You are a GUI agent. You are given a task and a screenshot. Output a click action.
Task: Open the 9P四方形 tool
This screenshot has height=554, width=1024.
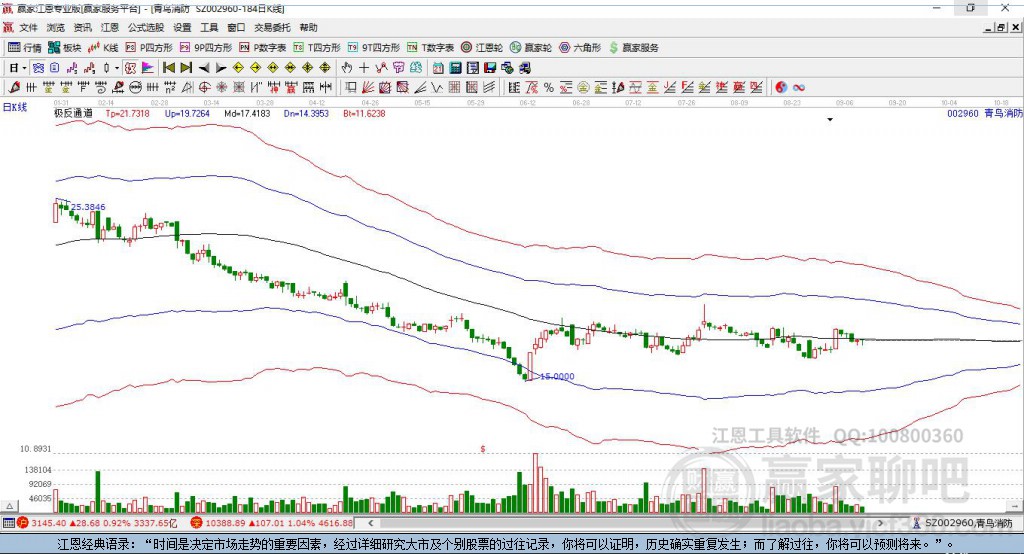tap(206, 48)
